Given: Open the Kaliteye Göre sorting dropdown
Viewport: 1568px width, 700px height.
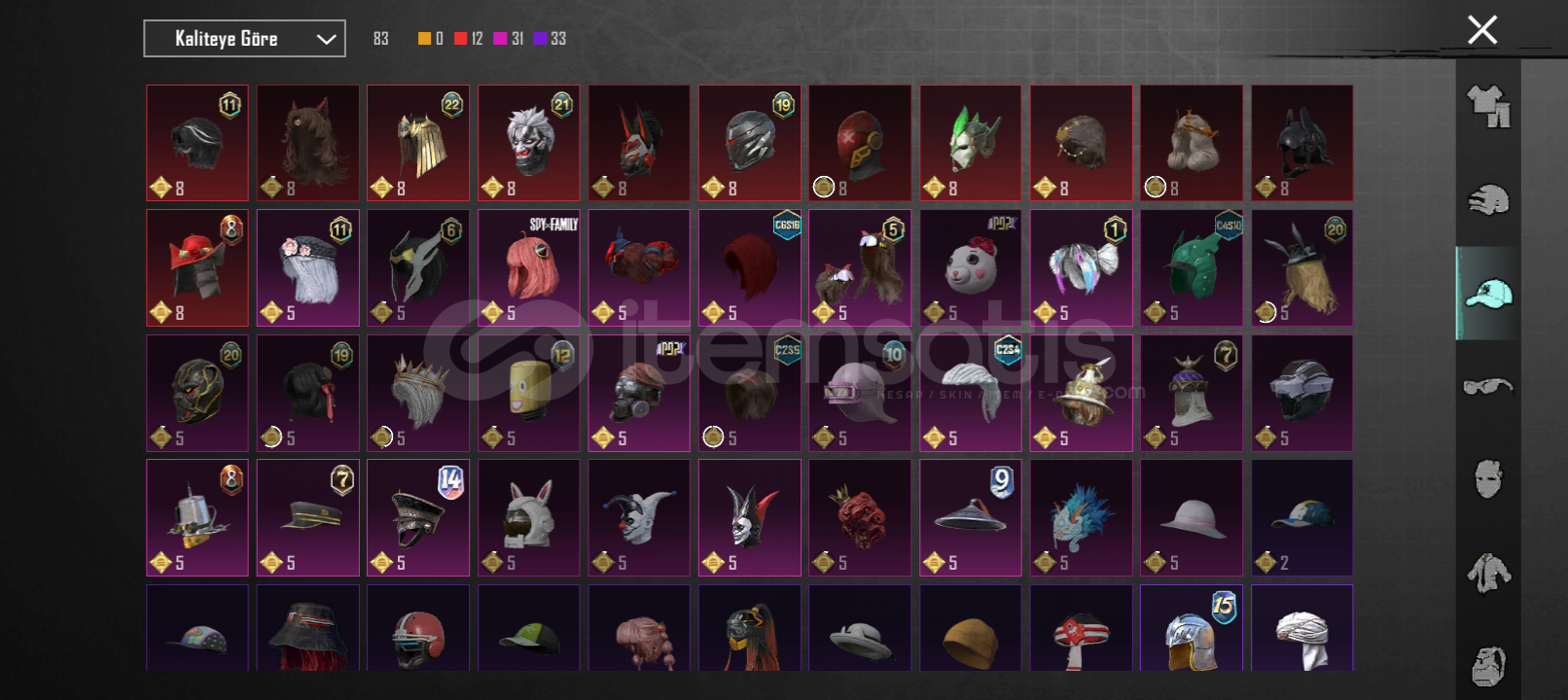Looking at the screenshot, I should 244,39.
